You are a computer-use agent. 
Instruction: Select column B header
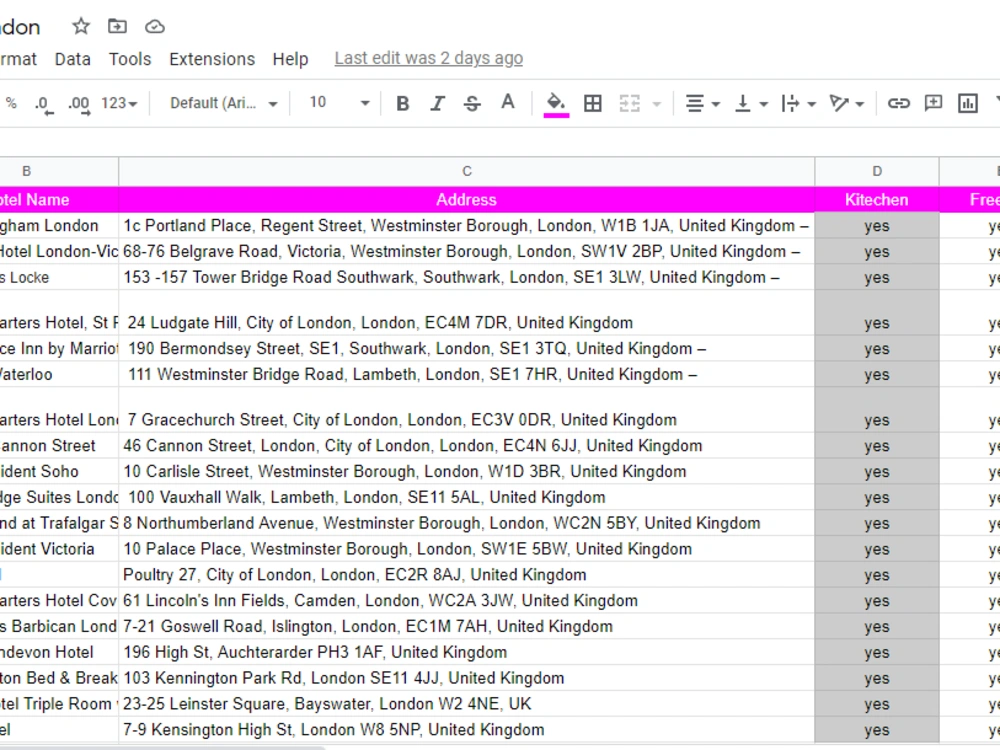(x=59, y=172)
